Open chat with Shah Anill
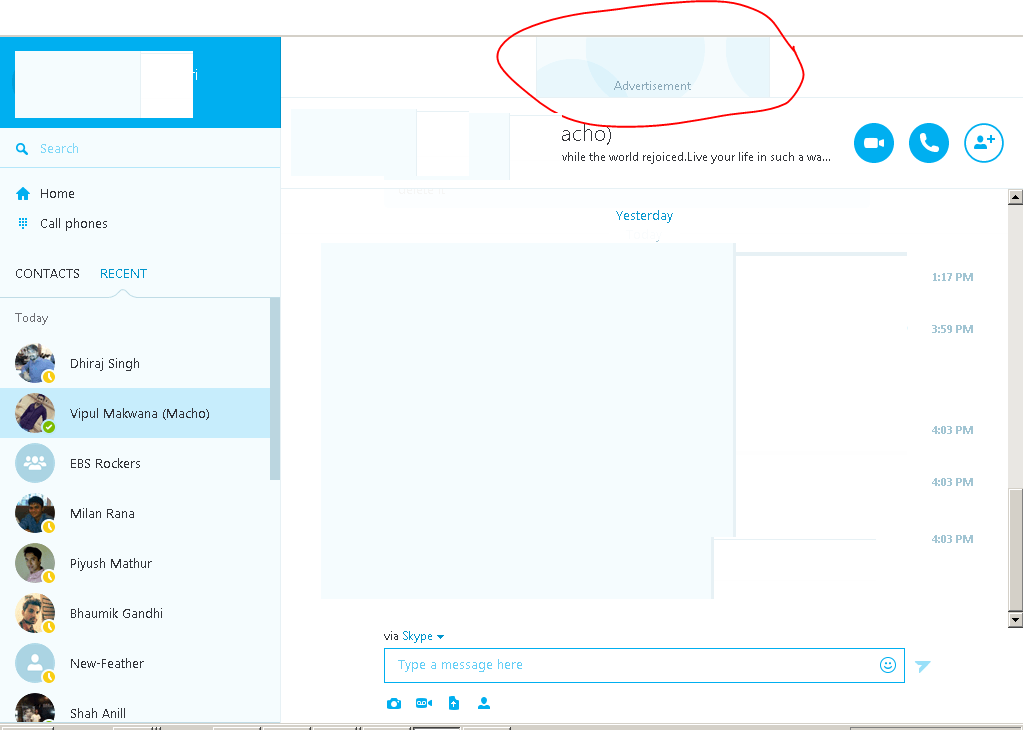This screenshot has height=730, width=1023. (135, 708)
